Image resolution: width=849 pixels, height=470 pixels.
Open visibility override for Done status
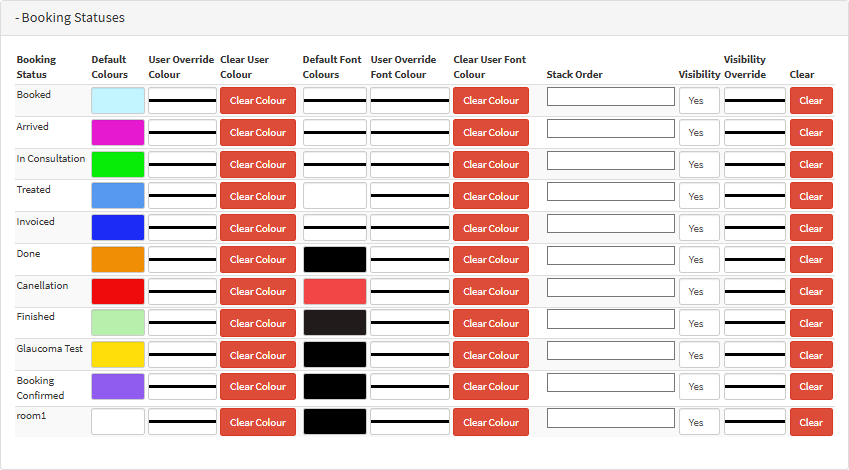(x=754, y=259)
